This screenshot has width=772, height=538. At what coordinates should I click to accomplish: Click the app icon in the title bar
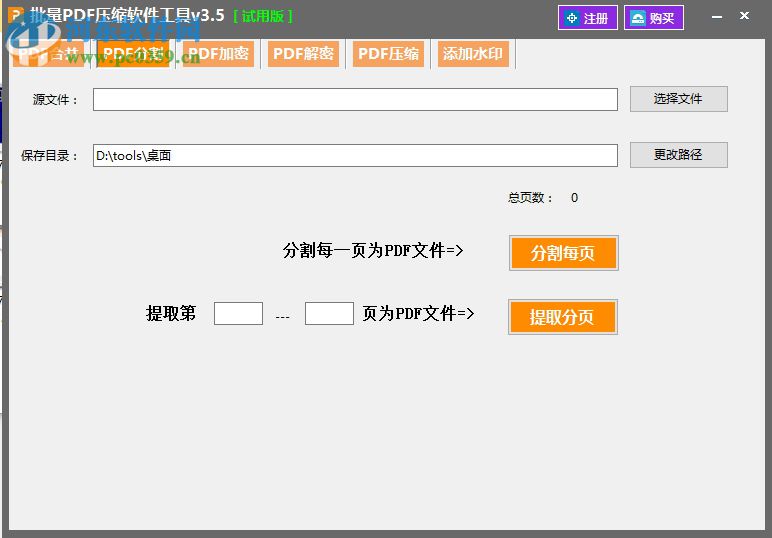[16, 15]
